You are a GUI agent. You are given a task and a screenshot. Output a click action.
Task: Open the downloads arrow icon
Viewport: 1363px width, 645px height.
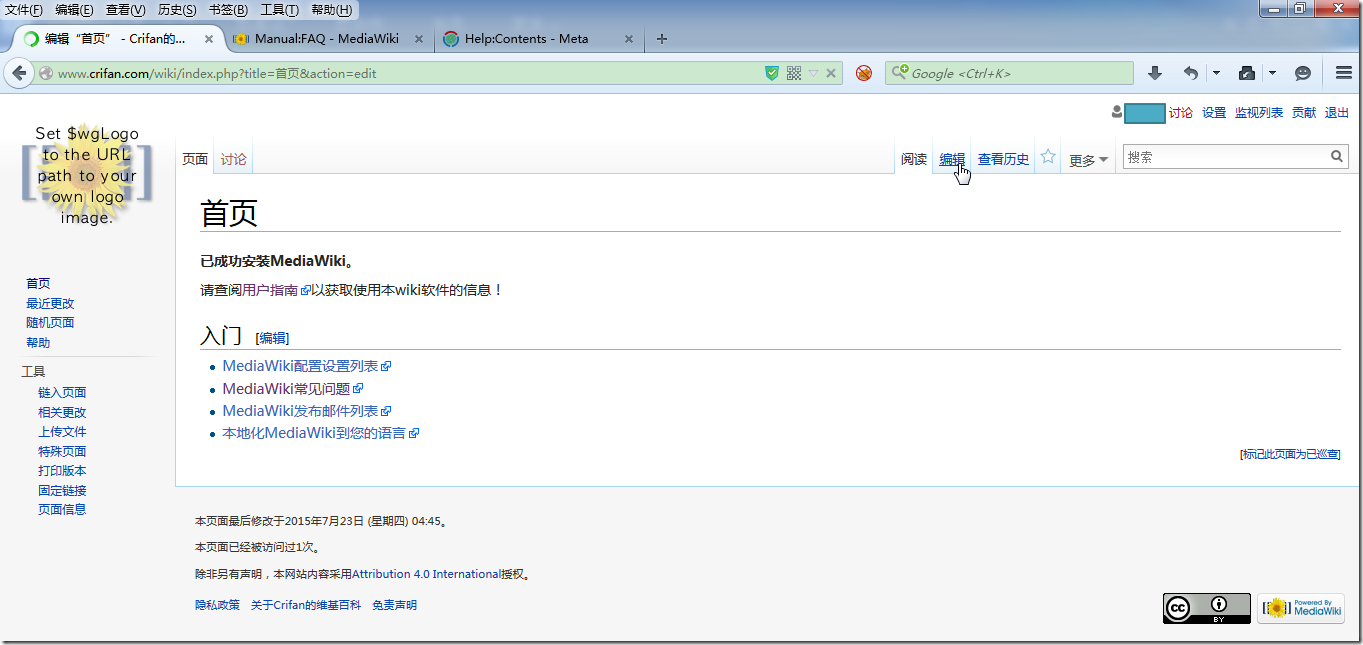(1155, 73)
